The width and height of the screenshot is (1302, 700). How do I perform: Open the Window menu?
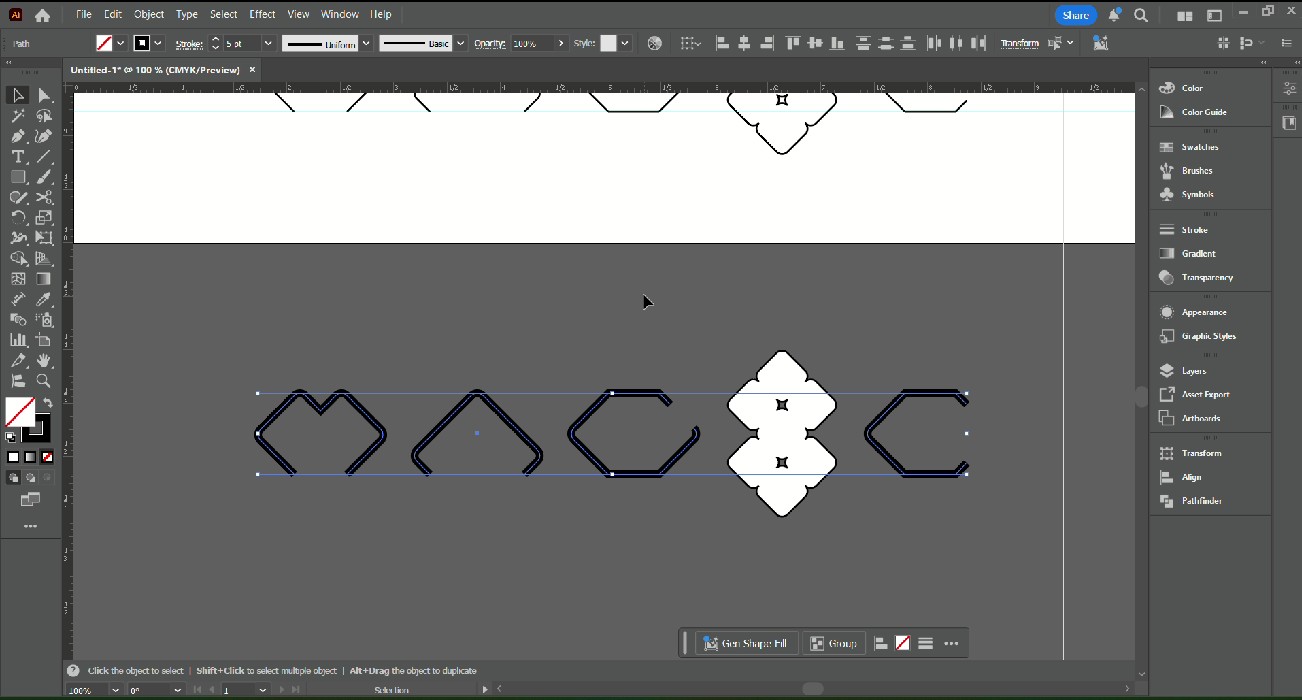(x=340, y=14)
